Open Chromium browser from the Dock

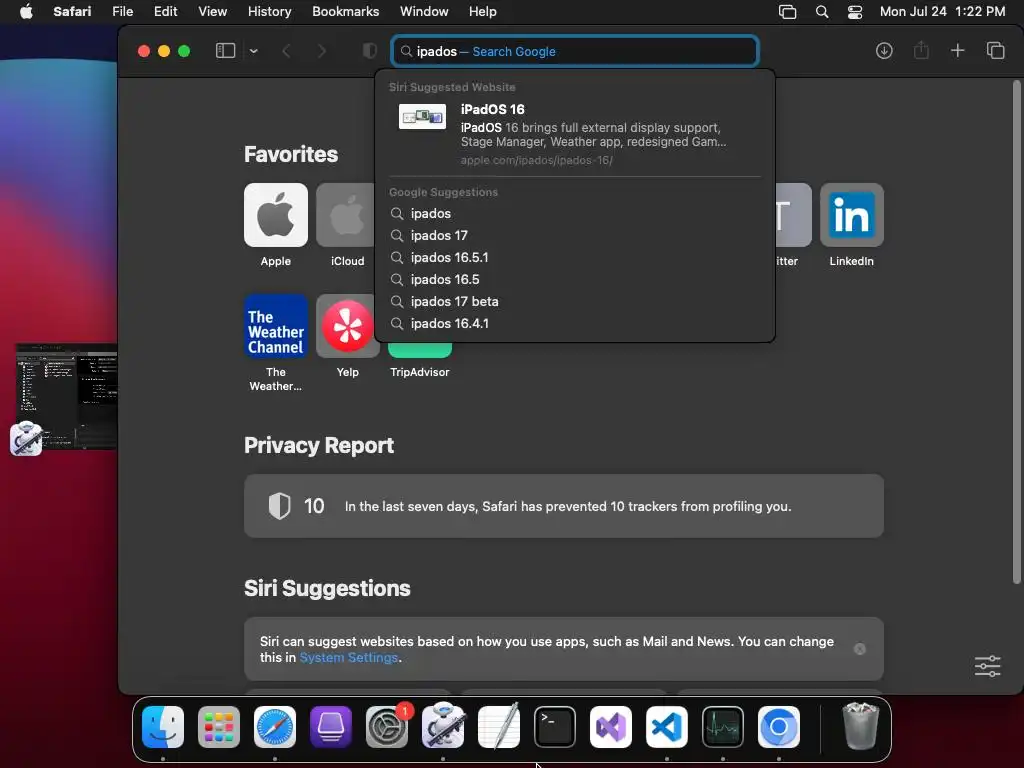pyautogui.click(x=778, y=727)
